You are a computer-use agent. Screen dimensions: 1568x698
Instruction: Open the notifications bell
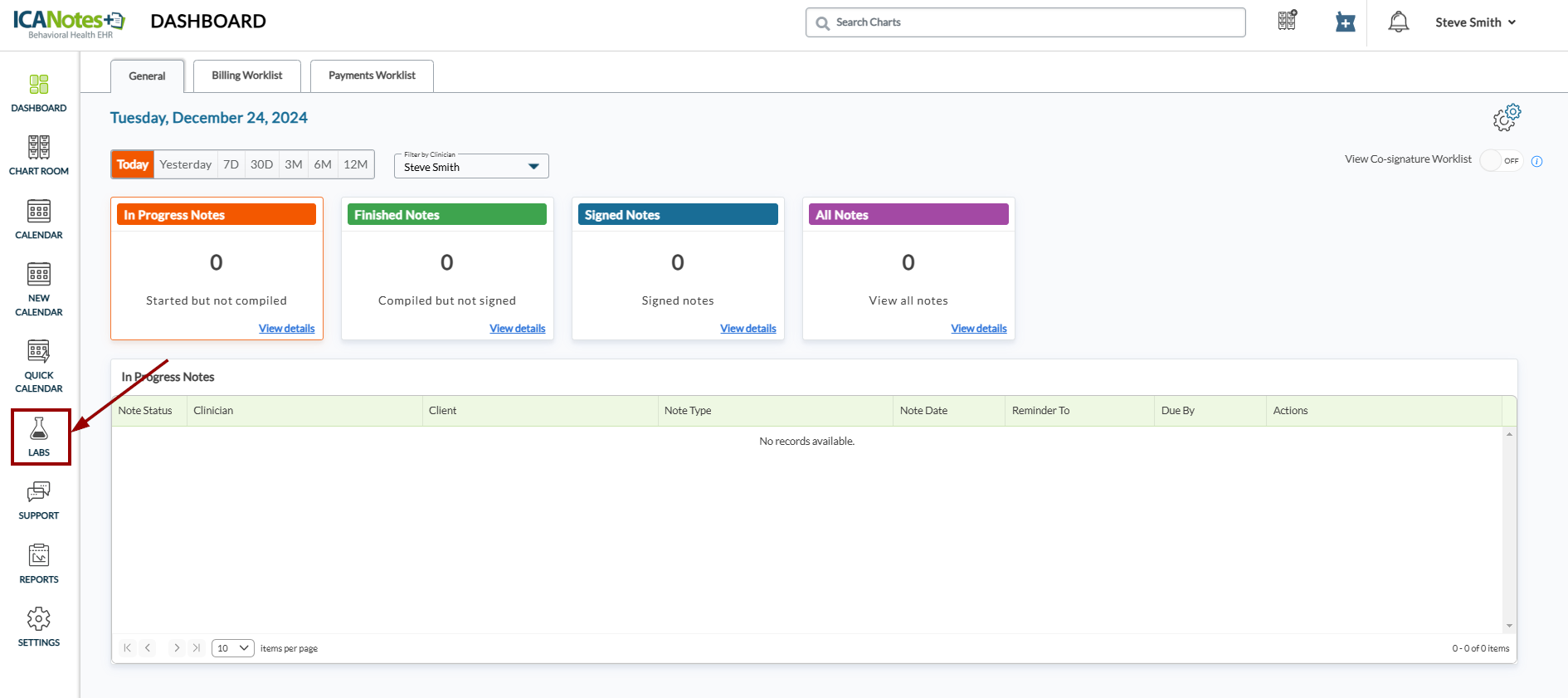click(x=1398, y=22)
